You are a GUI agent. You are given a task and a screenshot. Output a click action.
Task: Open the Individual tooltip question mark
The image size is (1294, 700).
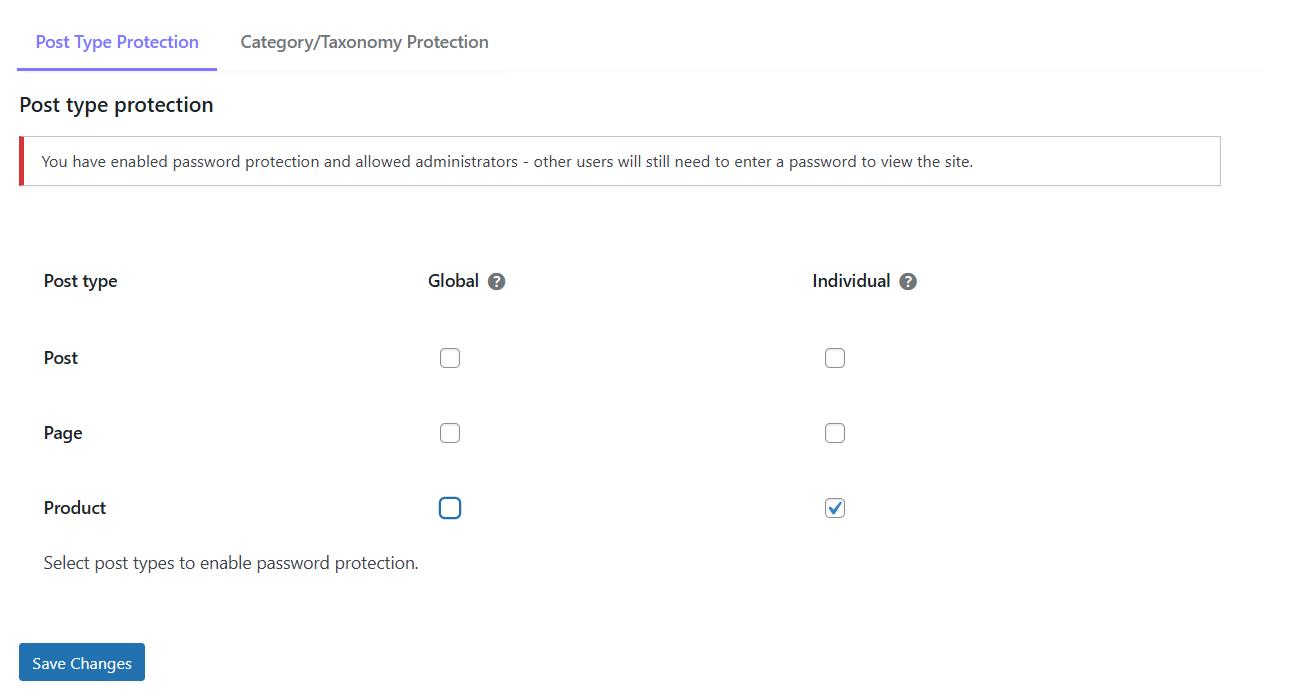(907, 282)
